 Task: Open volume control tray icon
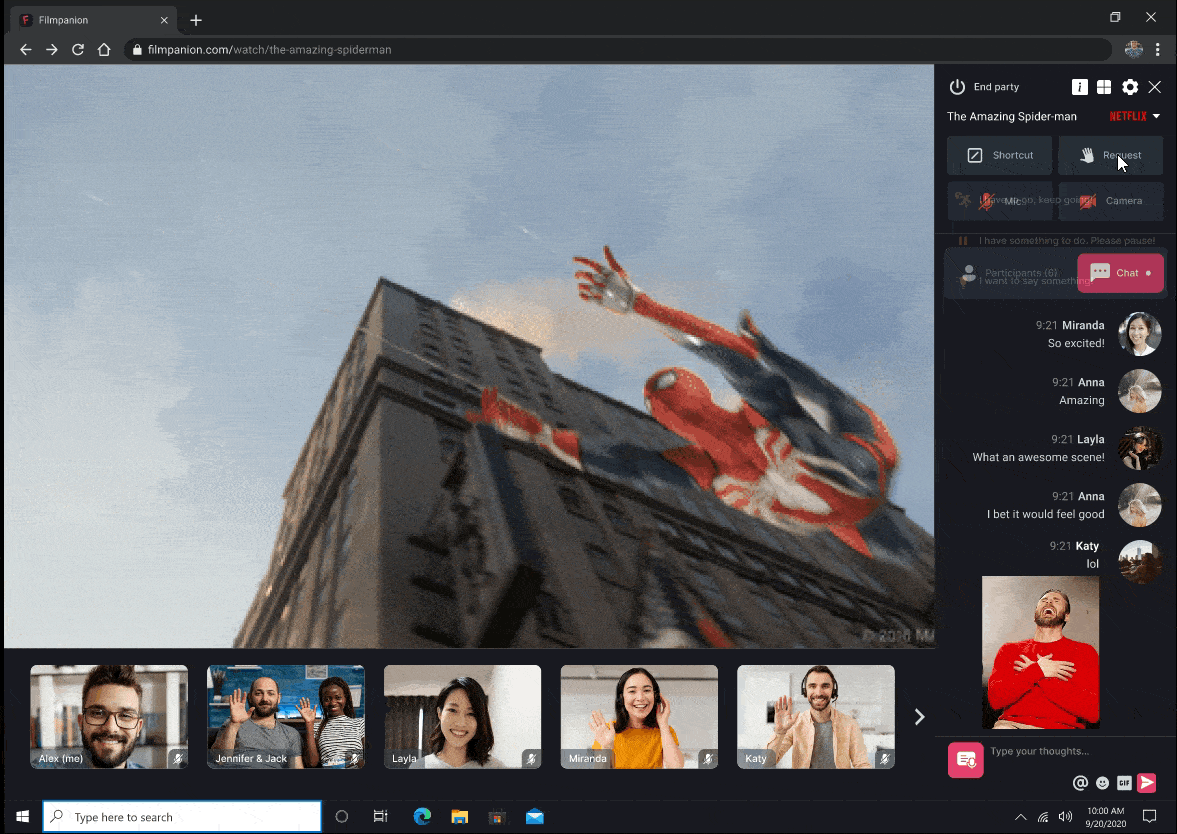(x=1065, y=817)
